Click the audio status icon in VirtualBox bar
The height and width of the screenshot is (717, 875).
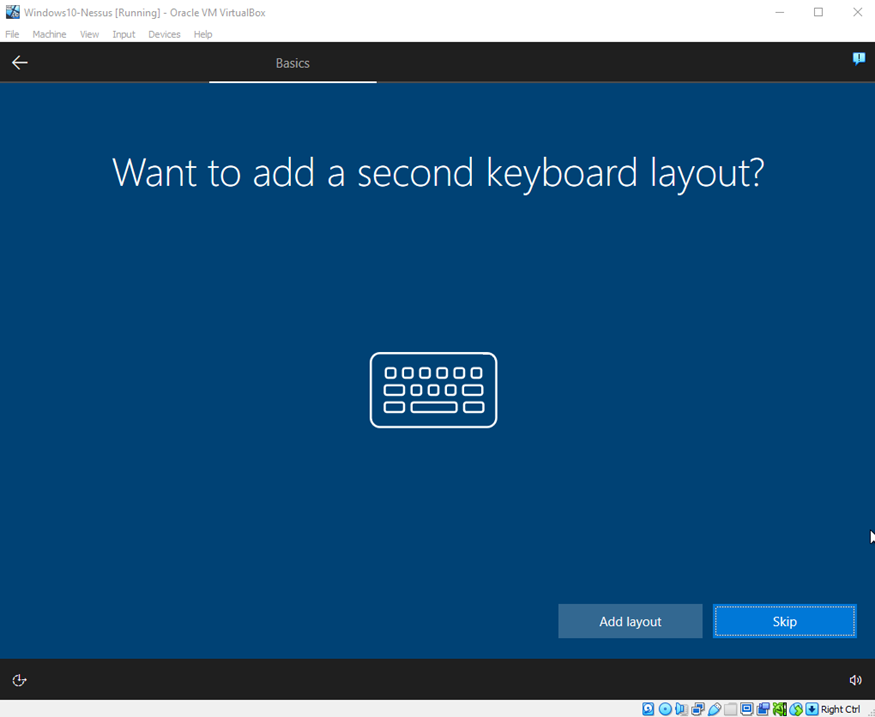681,709
